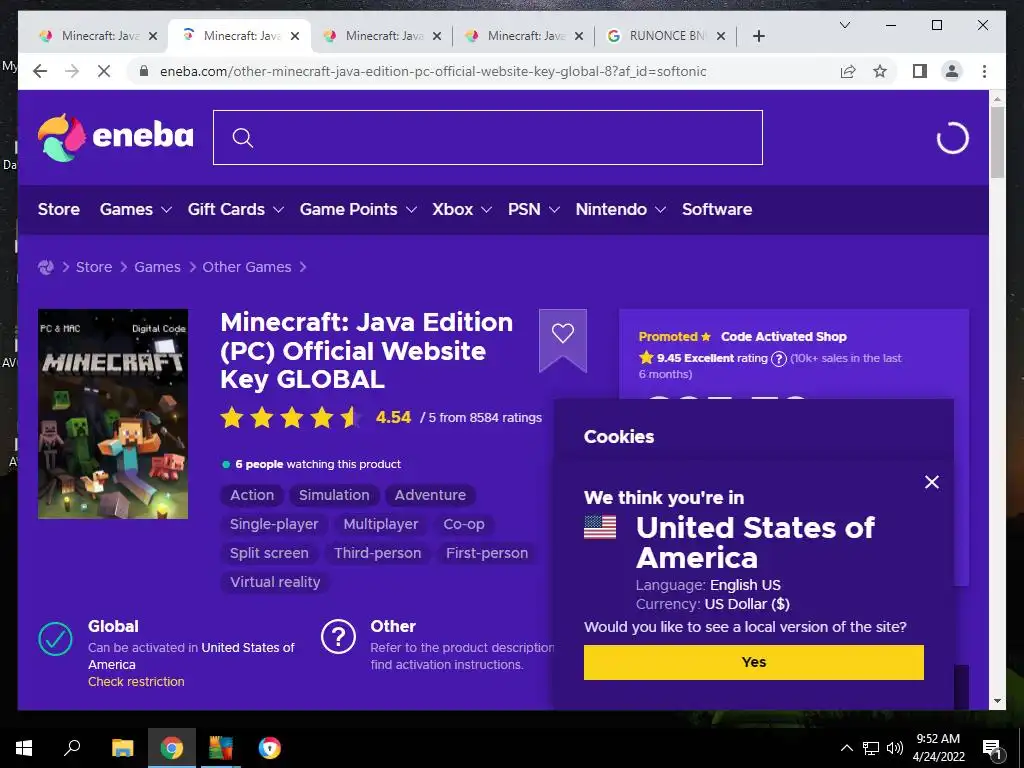The width and height of the screenshot is (1024, 768).
Task: Select the Co-op tag
Action: (x=464, y=524)
